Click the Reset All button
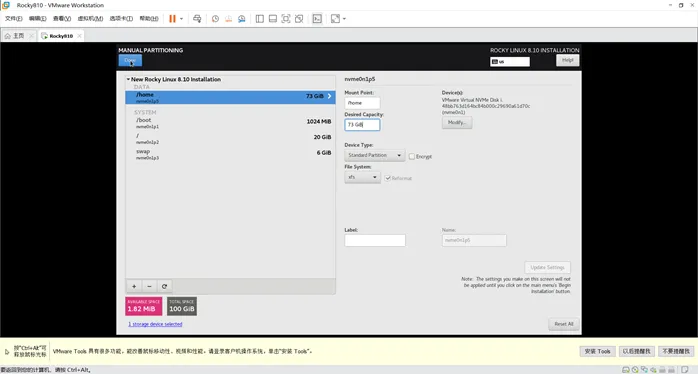The width and height of the screenshot is (698, 374). tap(564, 324)
